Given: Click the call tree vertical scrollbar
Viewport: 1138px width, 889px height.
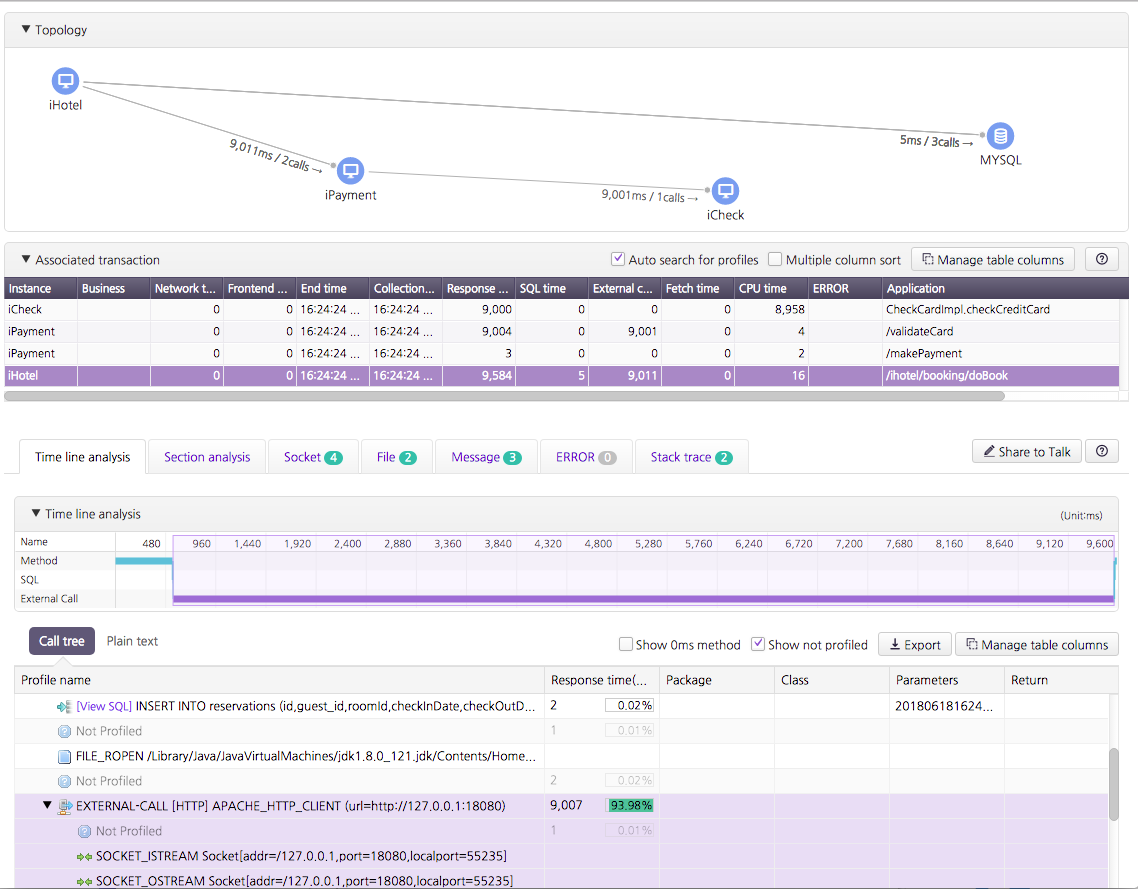Looking at the screenshot, I should click(1113, 784).
